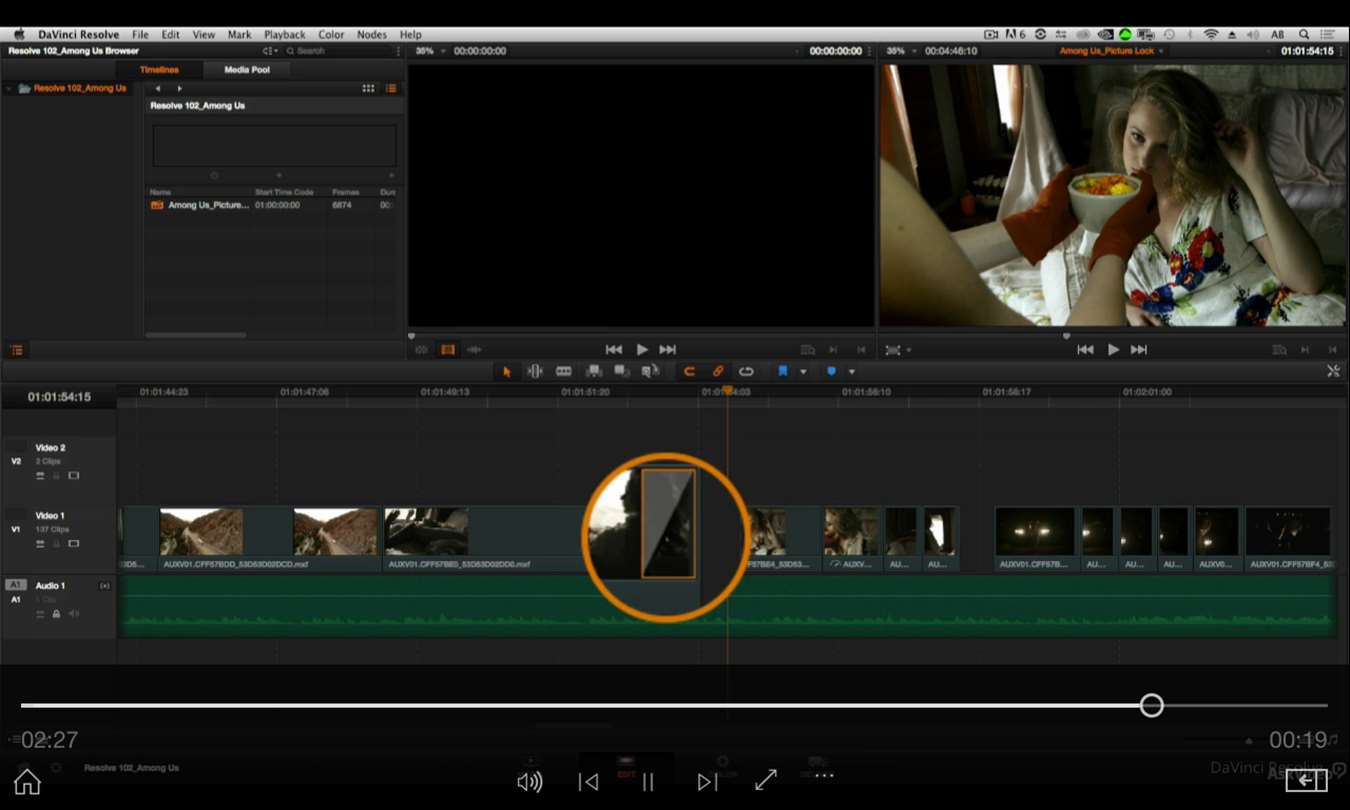1350x810 pixels.
Task: Add a blue flag to the clip
Action: click(x=783, y=372)
